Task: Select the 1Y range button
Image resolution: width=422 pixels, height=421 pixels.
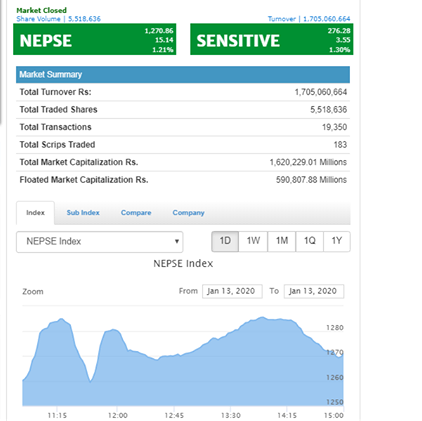Action: coord(337,241)
